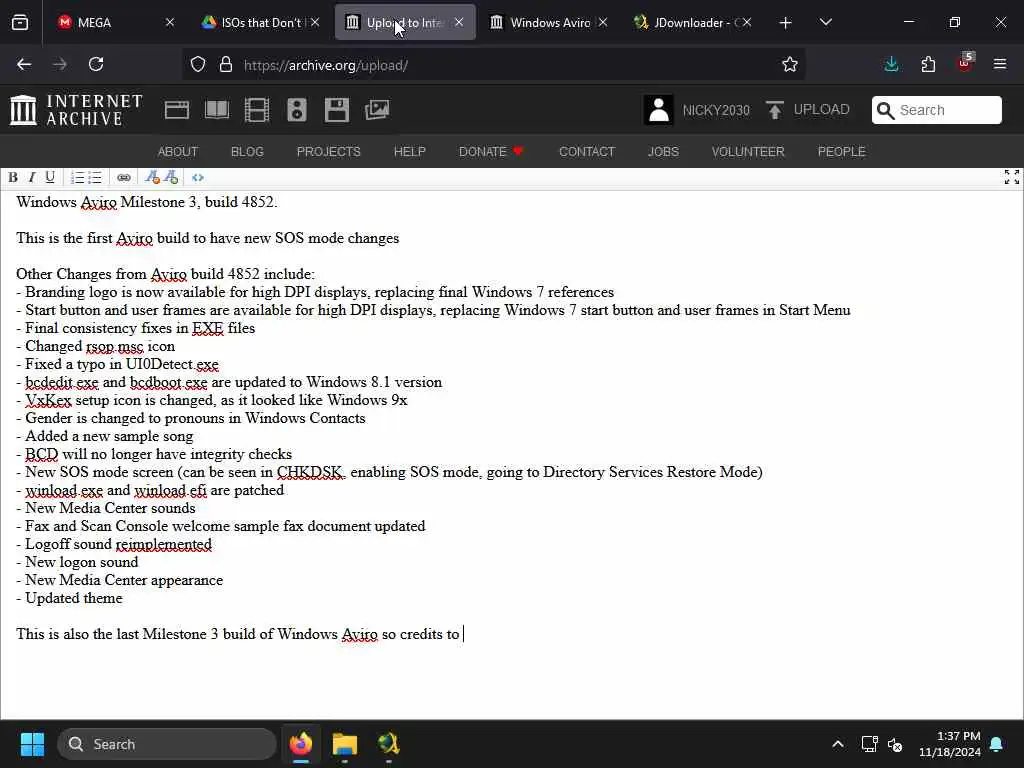Open JDownloader from the taskbar
This screenshot has width=1024, height=768.
(389, 744)
